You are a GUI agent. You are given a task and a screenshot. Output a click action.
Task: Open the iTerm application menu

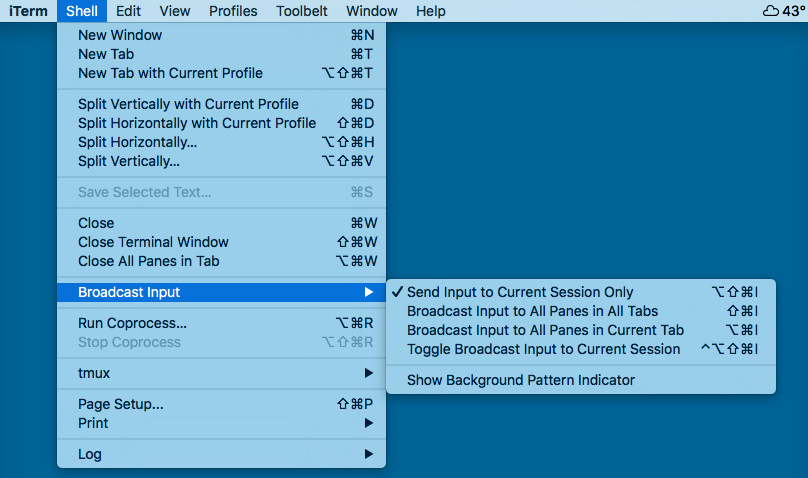pyautogui.click(x=28, y=11)
